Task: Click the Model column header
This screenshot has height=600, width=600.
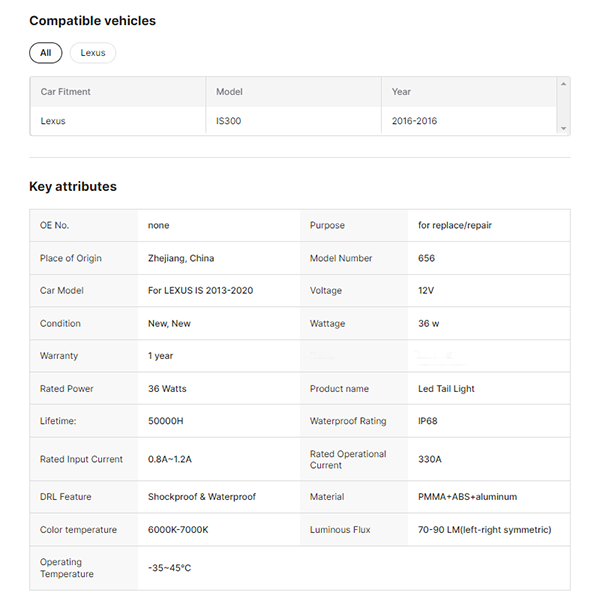Action: pyautogui.click(x=230, y=92)
